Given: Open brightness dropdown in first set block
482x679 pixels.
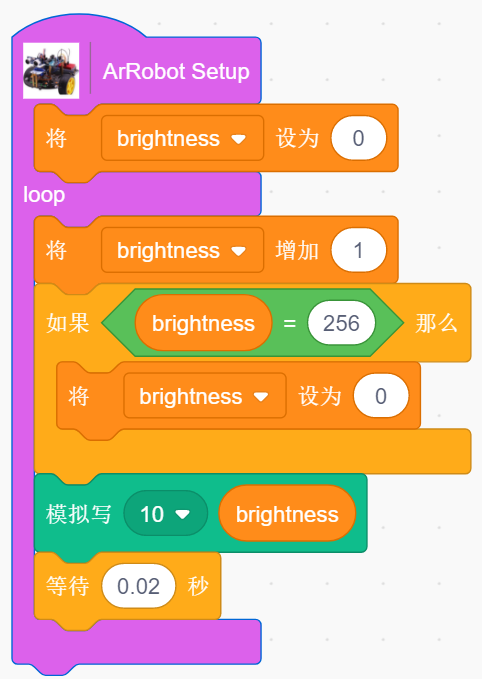Looking at the screenshot, I should click(x=182, y=139).
